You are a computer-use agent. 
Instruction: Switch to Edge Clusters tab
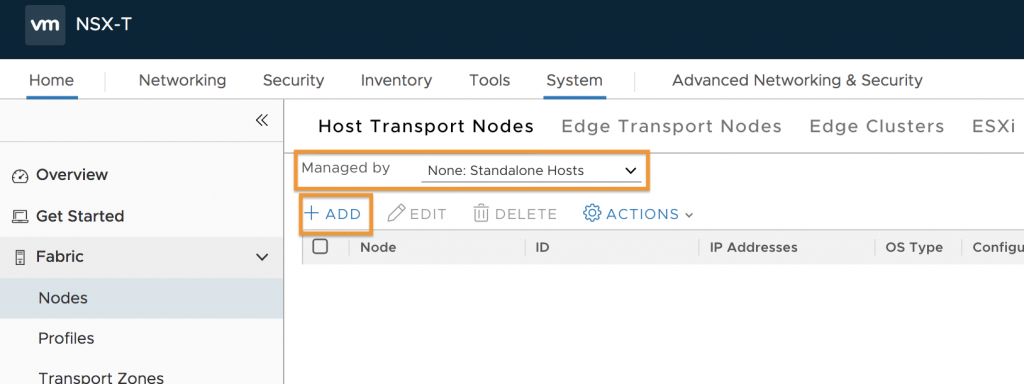point(876,126)
